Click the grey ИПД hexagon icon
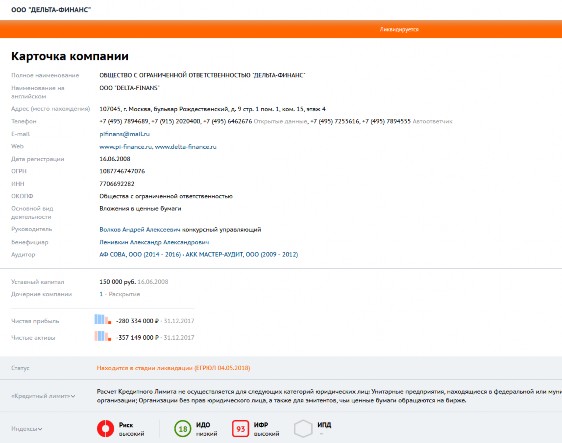Screen dimensions: 562x443 [x=303, y=429]
